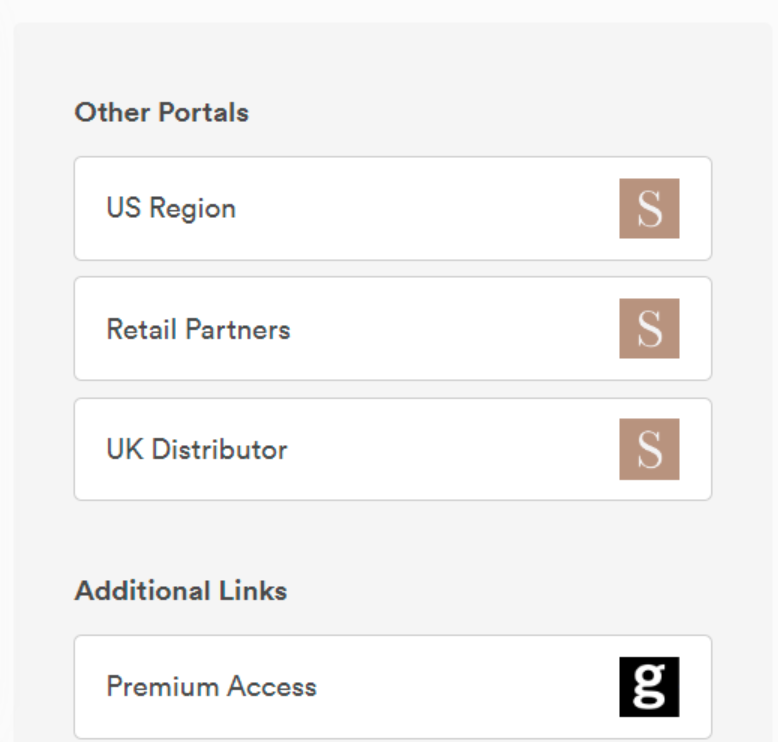Open the UK Distributor portal card
This screenshot has height=742, width=778.
click(393, 449)
